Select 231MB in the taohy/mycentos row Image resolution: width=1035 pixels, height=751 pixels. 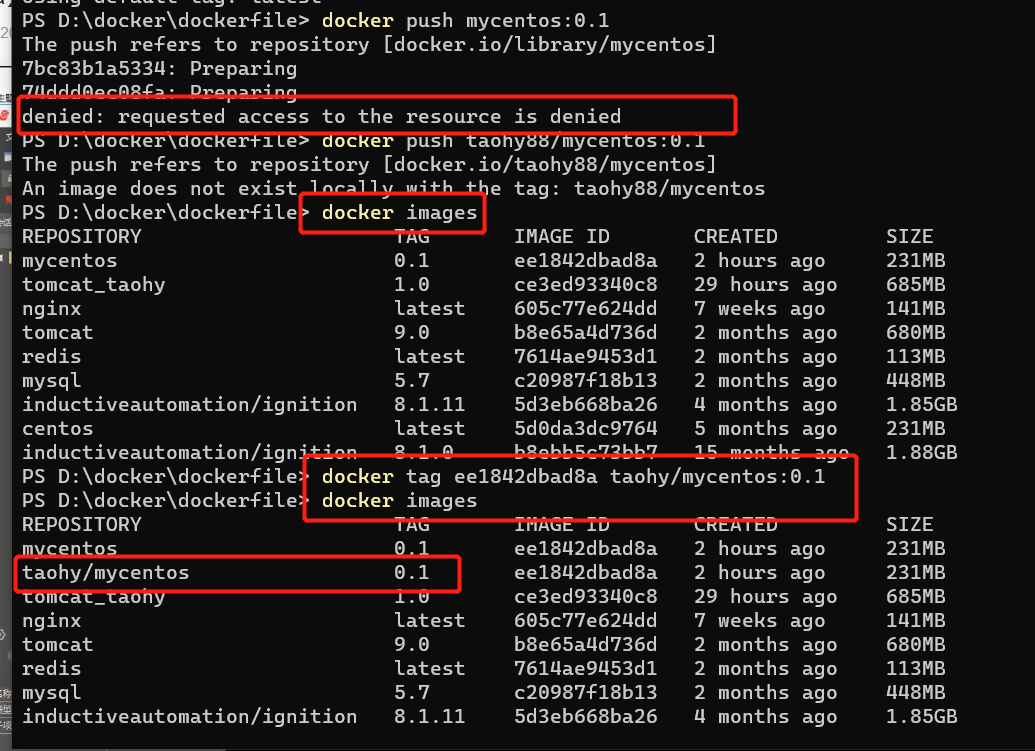click(916, 573)
